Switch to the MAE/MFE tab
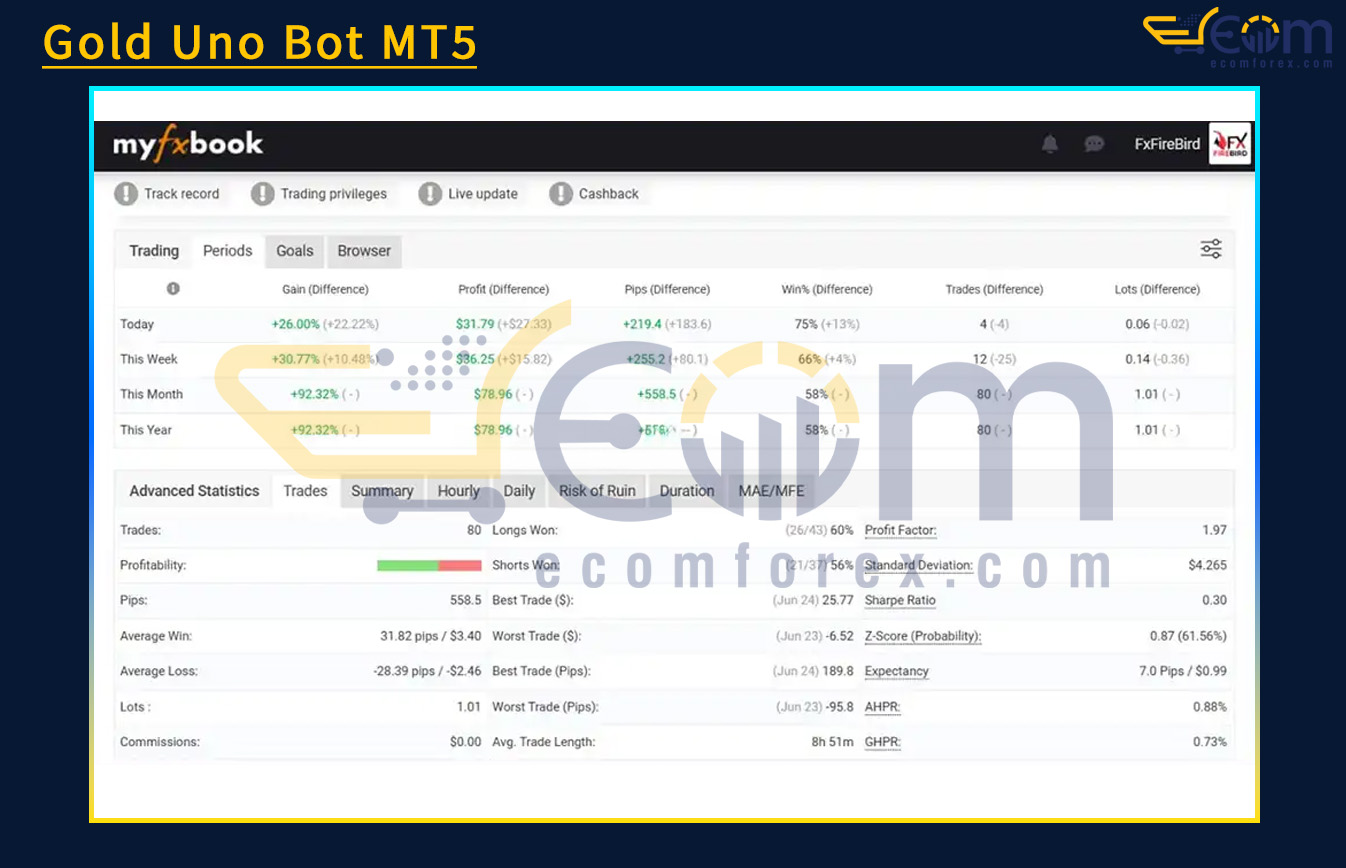The height and width of the screenshot is (868, 1346). click(771, 491)
